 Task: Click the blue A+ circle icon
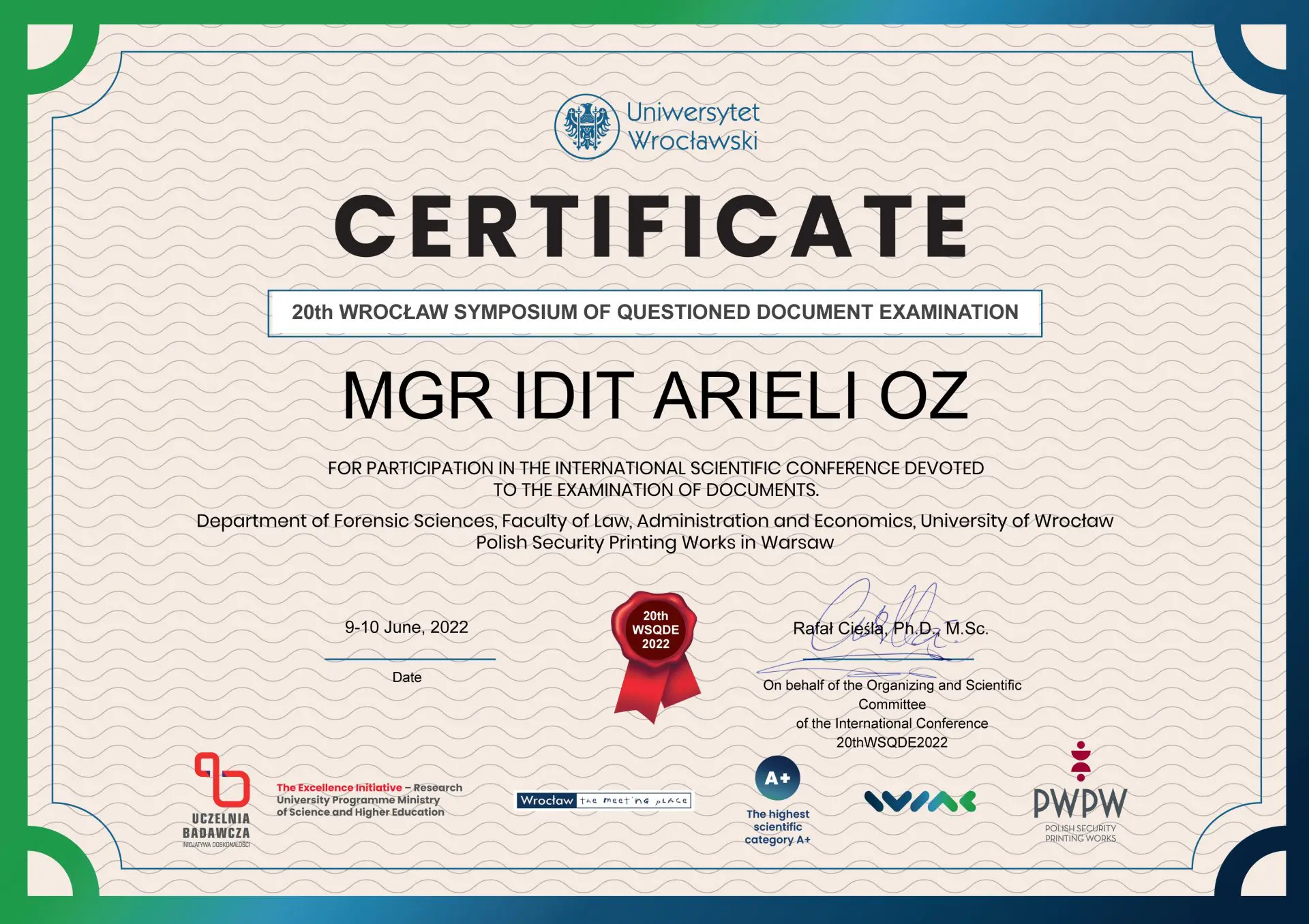(777, 778)
